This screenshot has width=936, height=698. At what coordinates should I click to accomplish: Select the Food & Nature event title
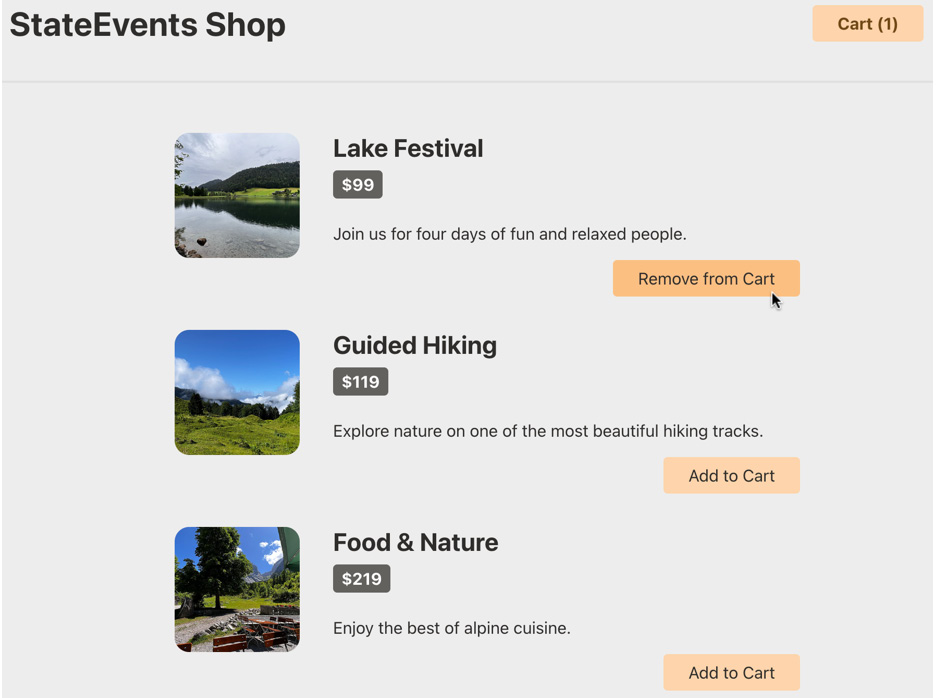pyautogui.click(x=415, y=543)
